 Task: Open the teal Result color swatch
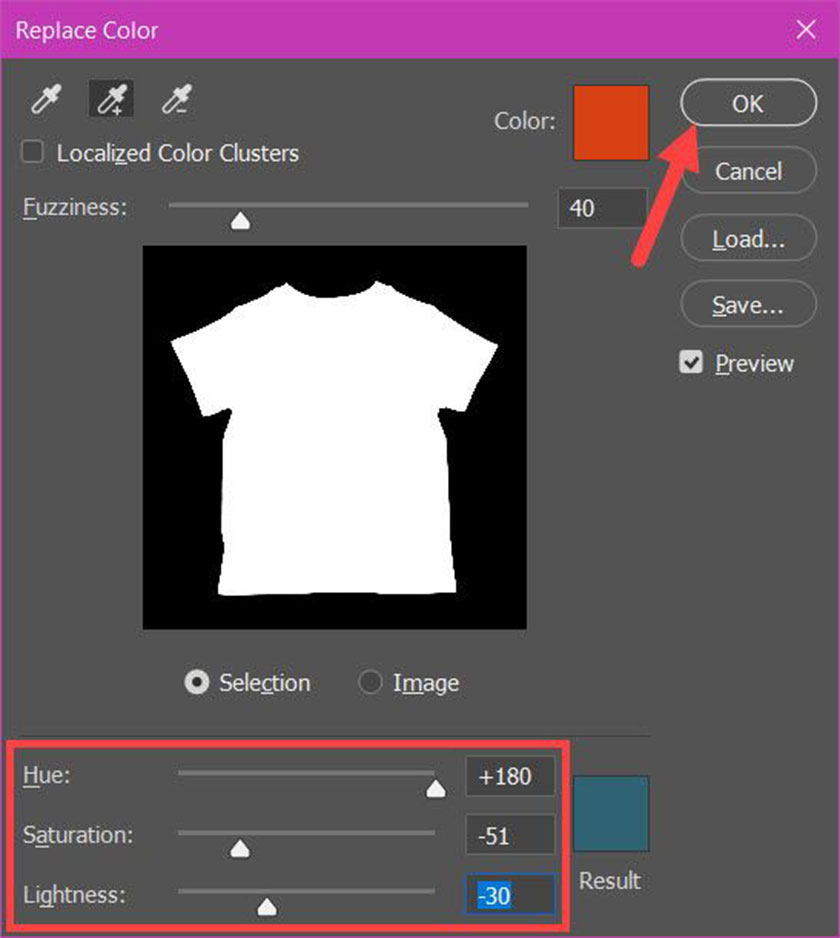click(x=611, y=814)
